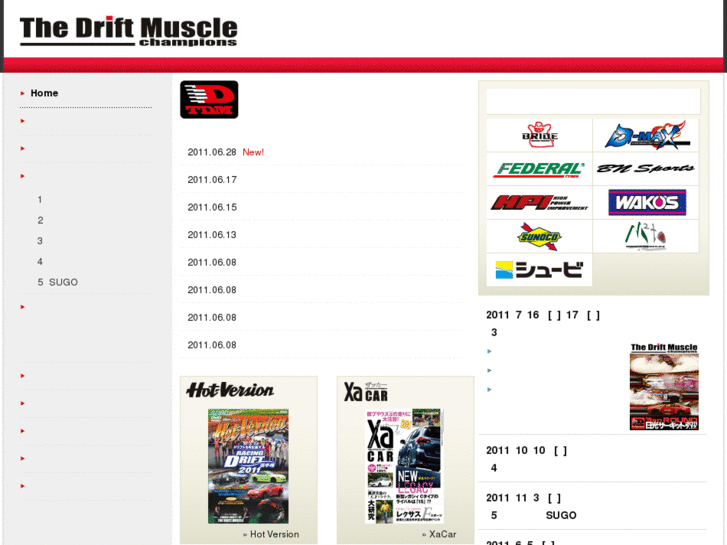Click the SUGO round 5 event text

point(534,515)
